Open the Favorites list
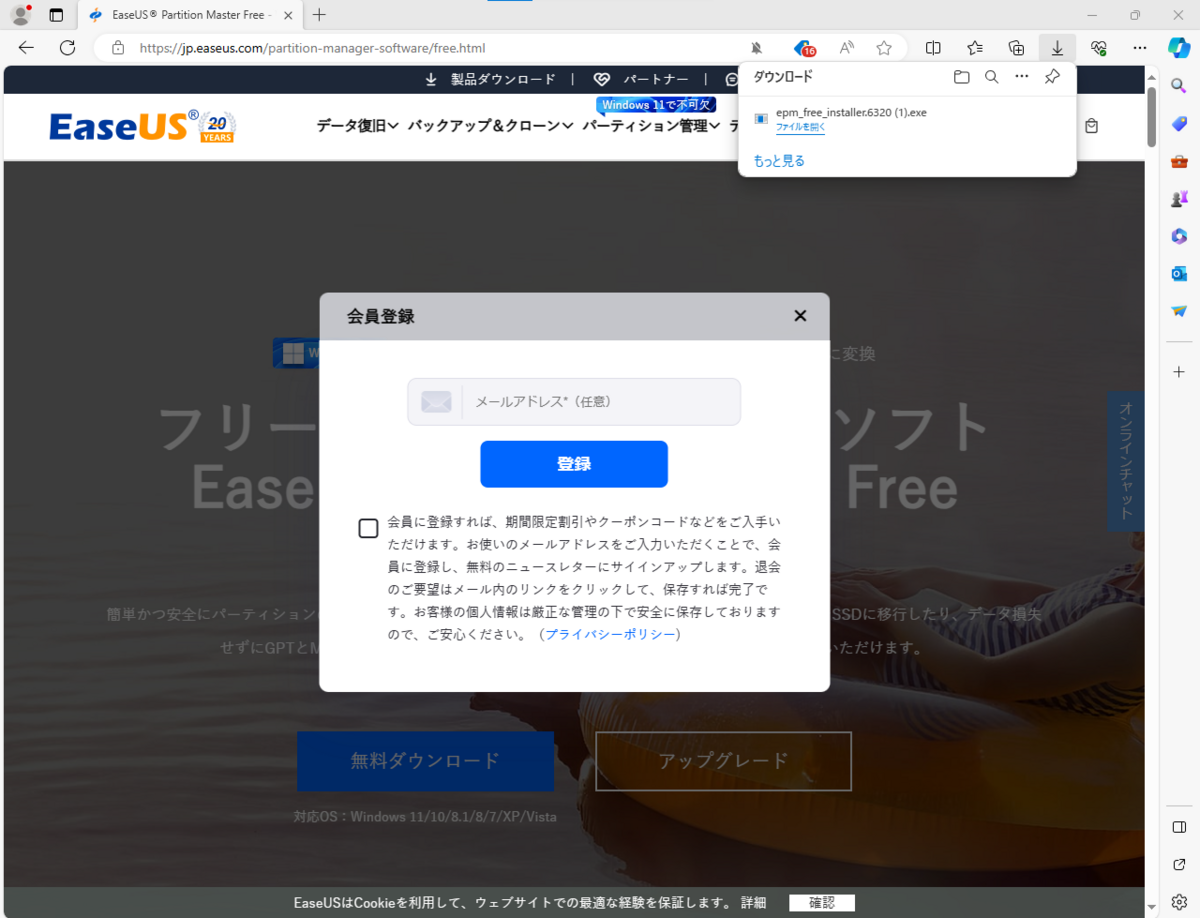Image resolution: width=1200 pixels, height=918 pixels. 975,47
